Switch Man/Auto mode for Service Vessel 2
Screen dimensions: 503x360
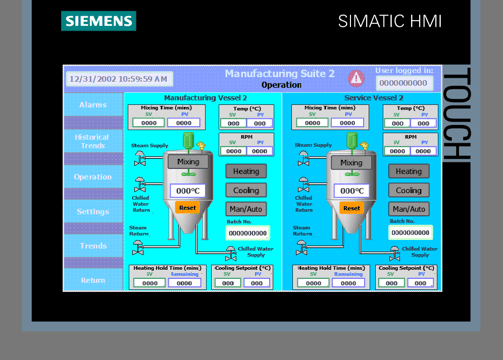[409, 209]
